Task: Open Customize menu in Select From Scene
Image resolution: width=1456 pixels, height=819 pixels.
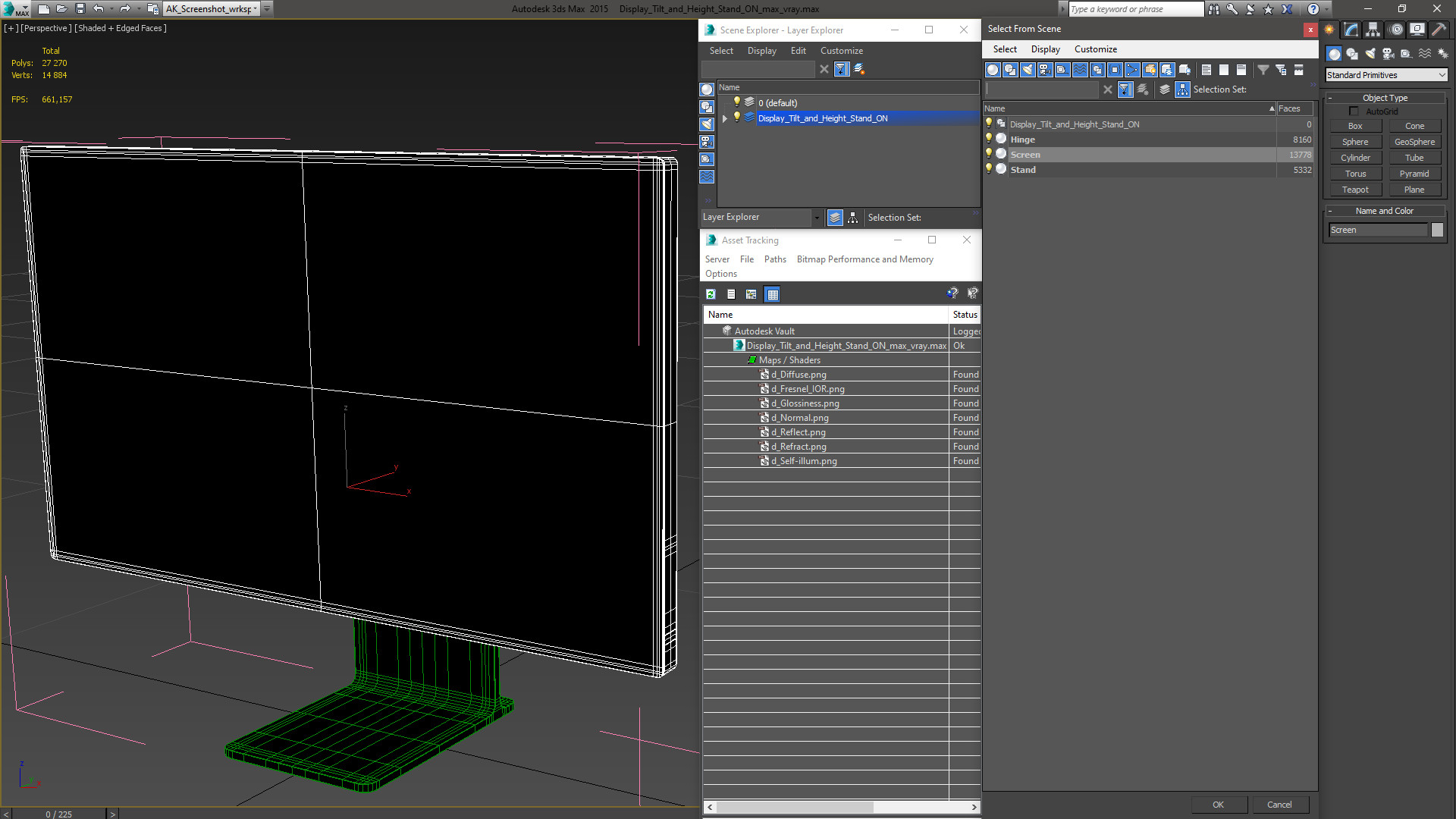Action: click(x=1095, y=49)
